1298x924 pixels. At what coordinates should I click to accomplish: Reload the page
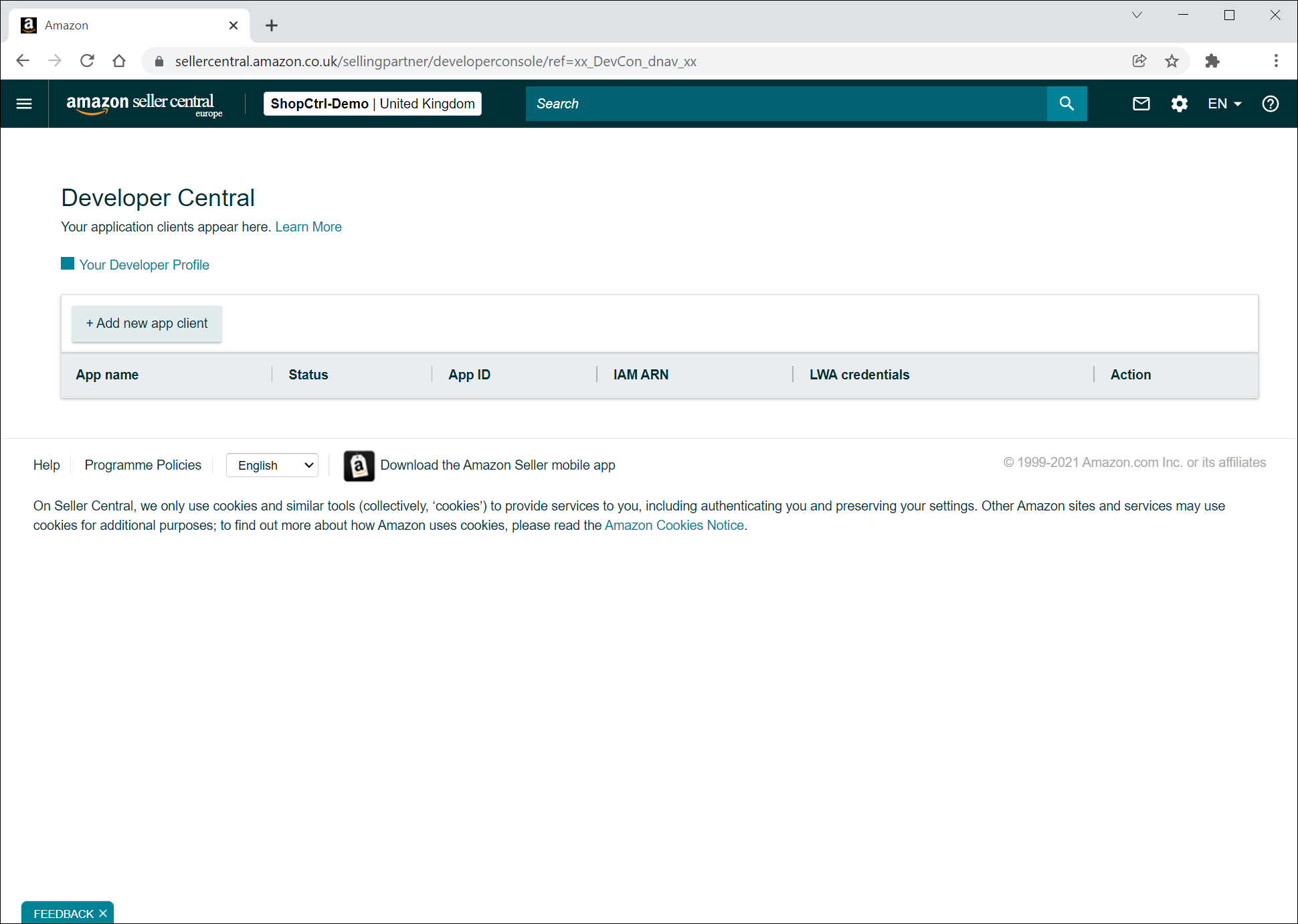pyautogui.click(x=87, y=62)
